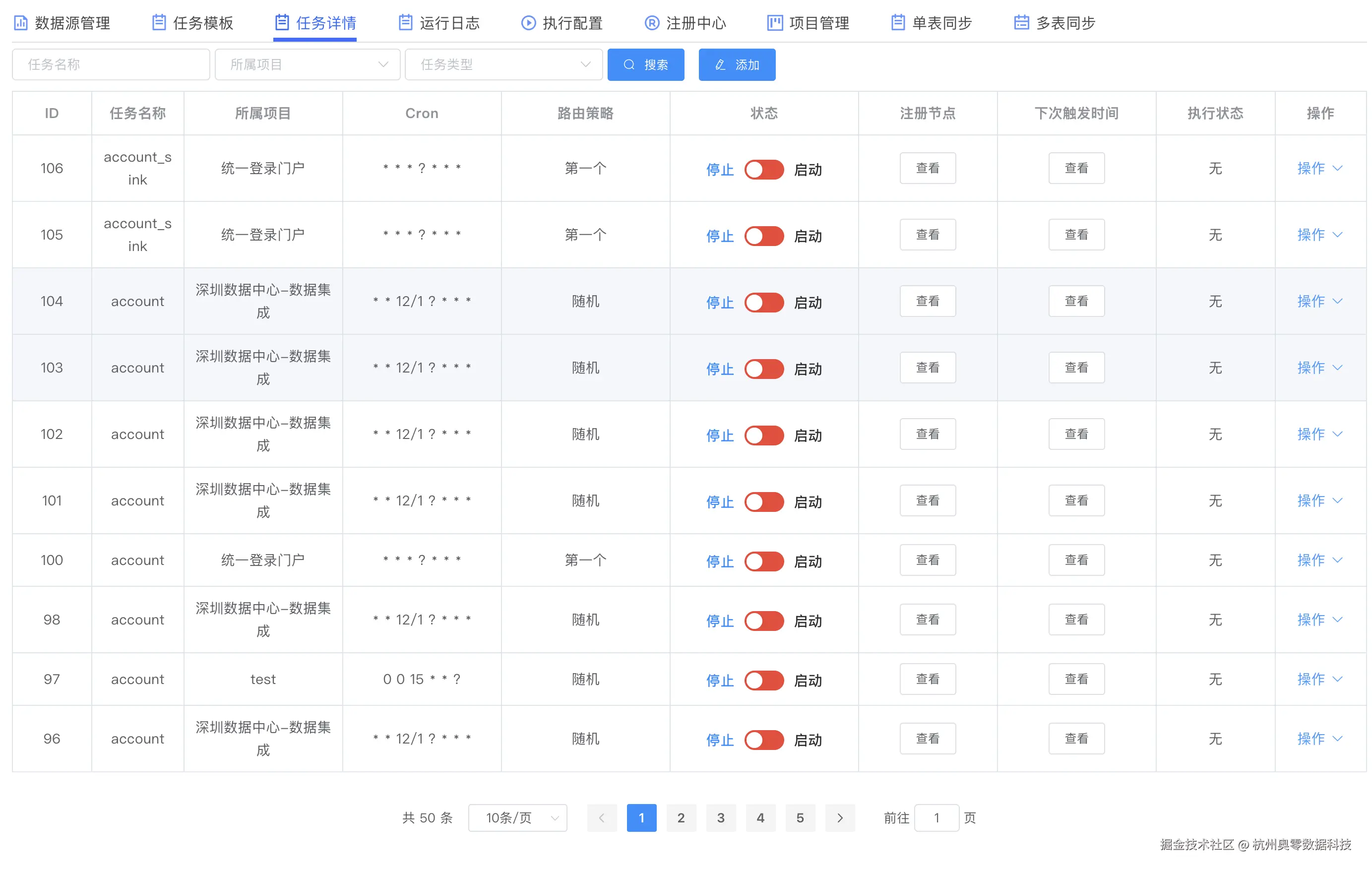Toggle status switch for task 106
Screen dimensions: 1372x872
pyautogui.click(x=763, y=169)
